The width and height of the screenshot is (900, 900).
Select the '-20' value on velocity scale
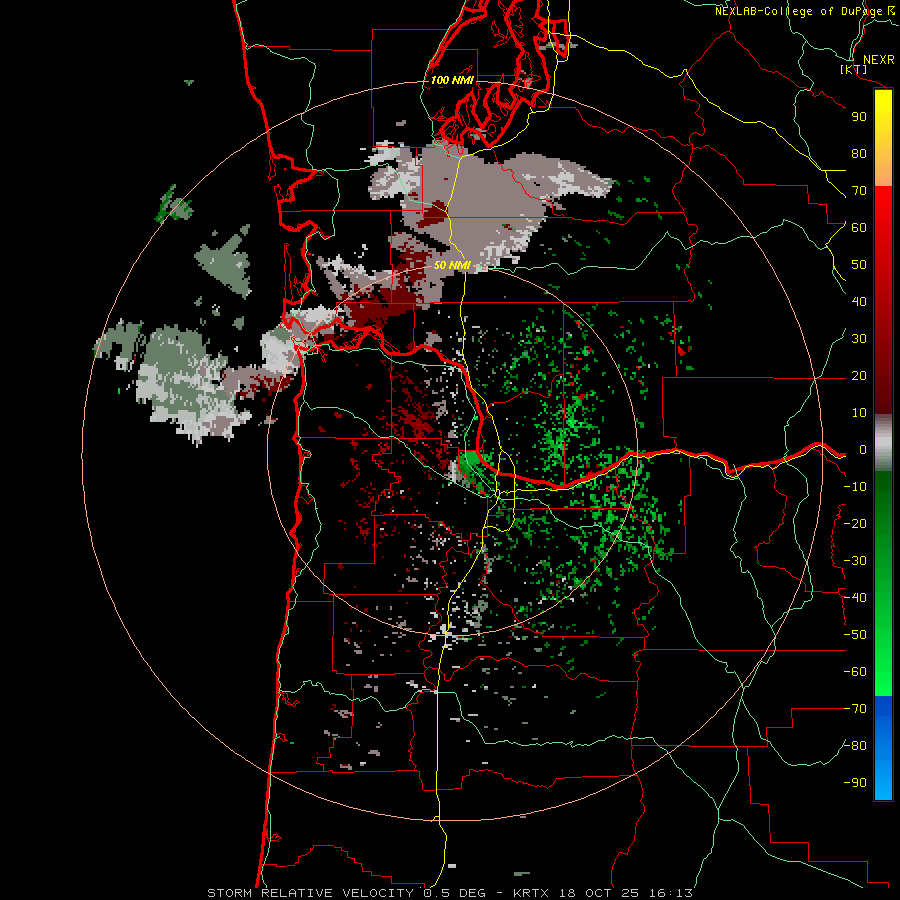[855, 524]
